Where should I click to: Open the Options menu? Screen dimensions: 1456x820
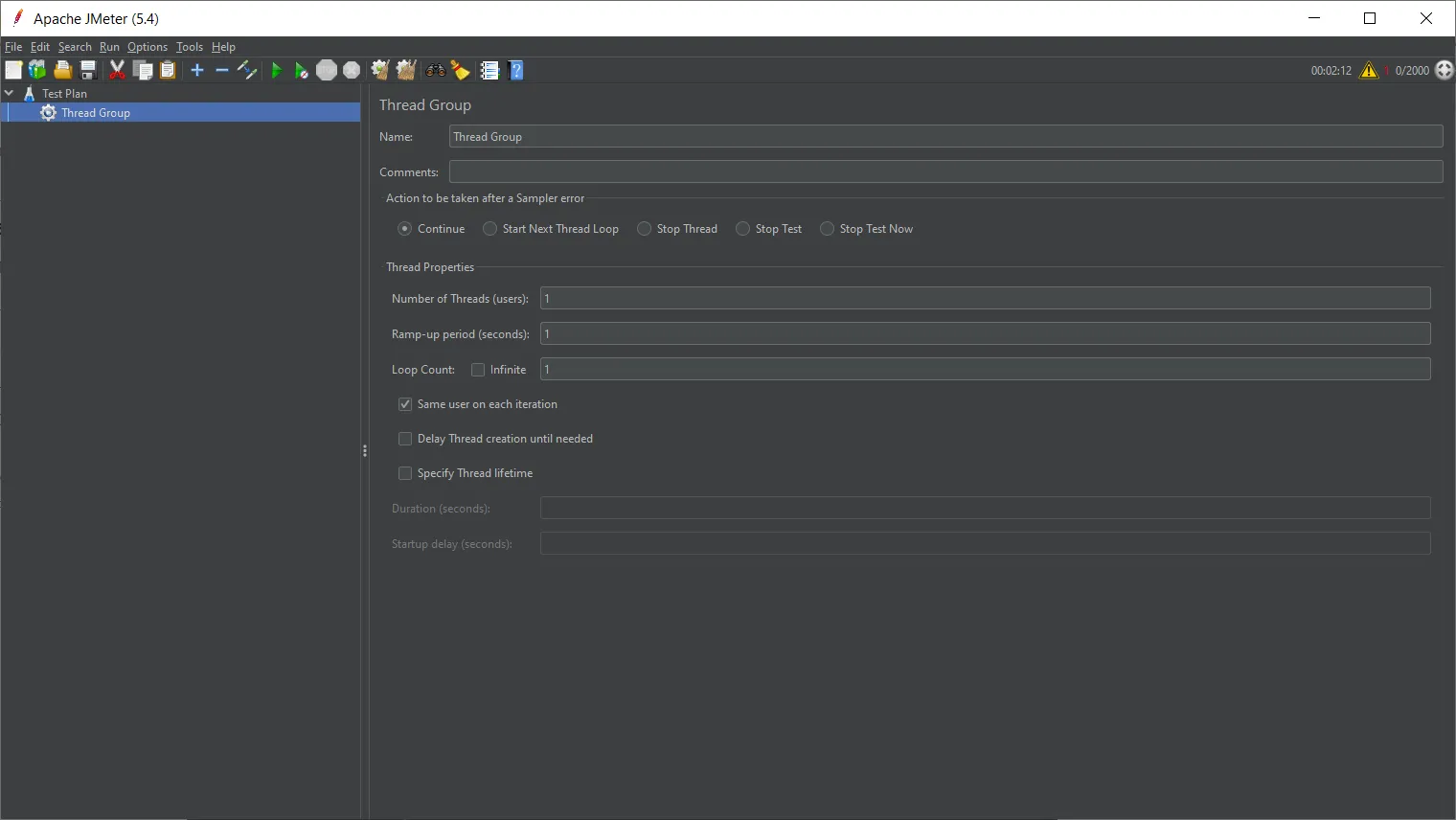[x=148, y=47]
